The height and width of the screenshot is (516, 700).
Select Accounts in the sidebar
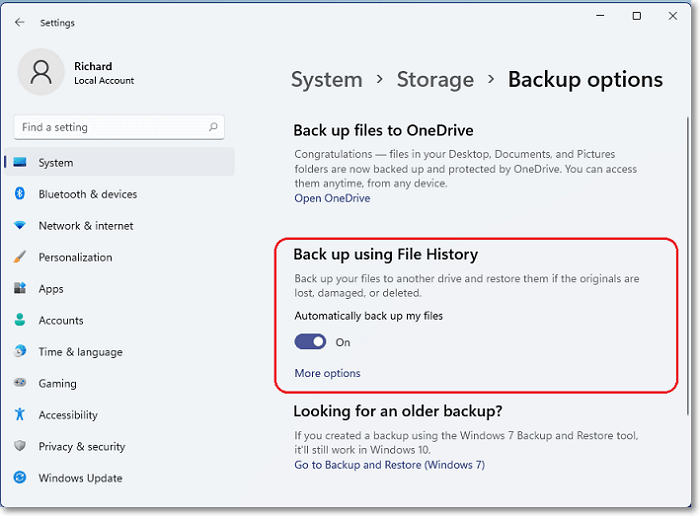61,320
